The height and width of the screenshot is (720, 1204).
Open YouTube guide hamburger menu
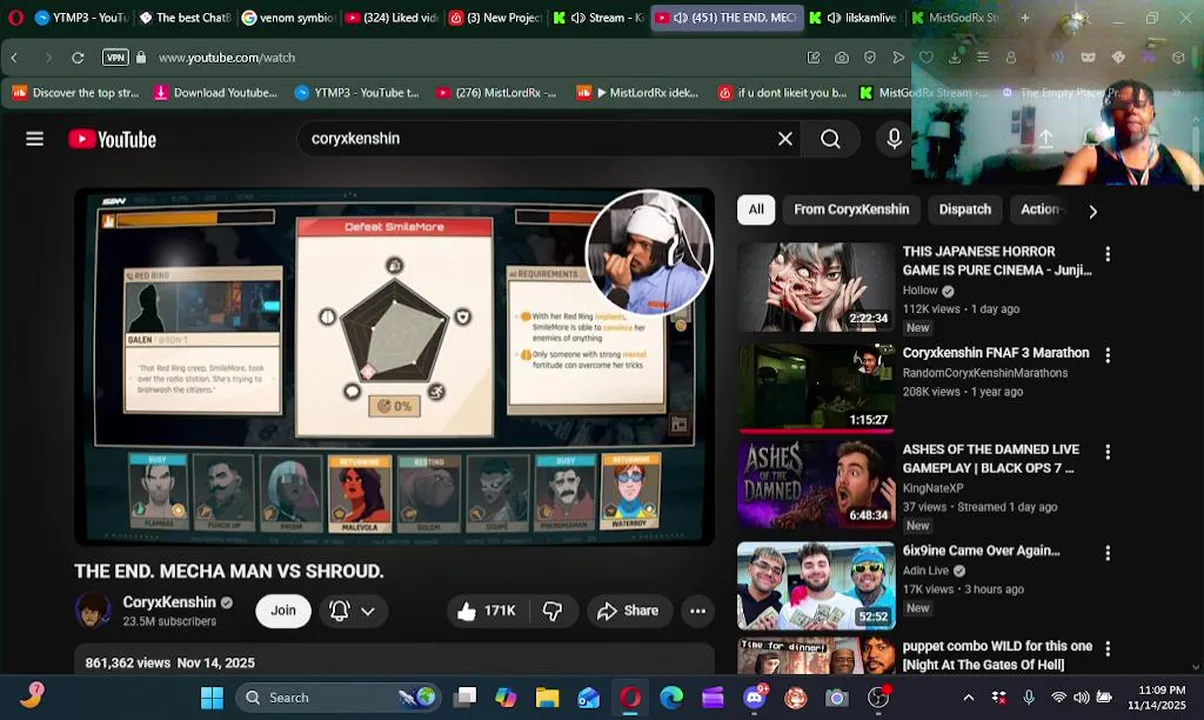pos(35,139)
